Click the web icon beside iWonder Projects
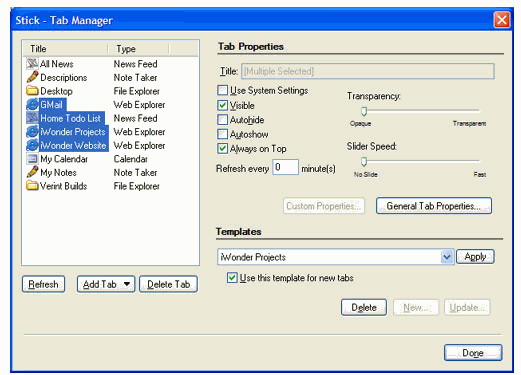521x375 pixels. 32,132
